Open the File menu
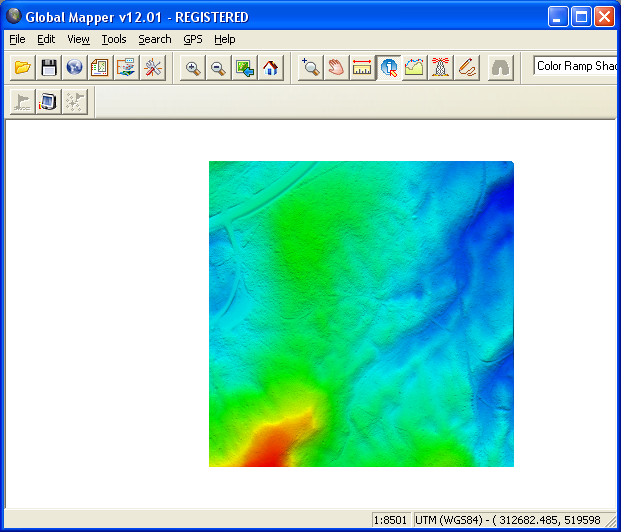Viewport: 621px width, 532px height. coord(17,39)
